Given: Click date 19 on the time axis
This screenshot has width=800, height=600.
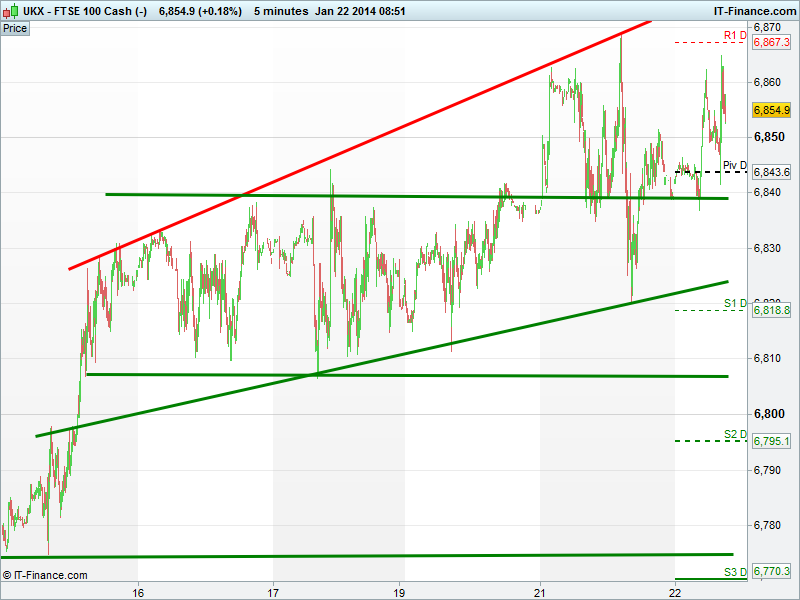Looking at the screenshot, I should pos(399,593).
